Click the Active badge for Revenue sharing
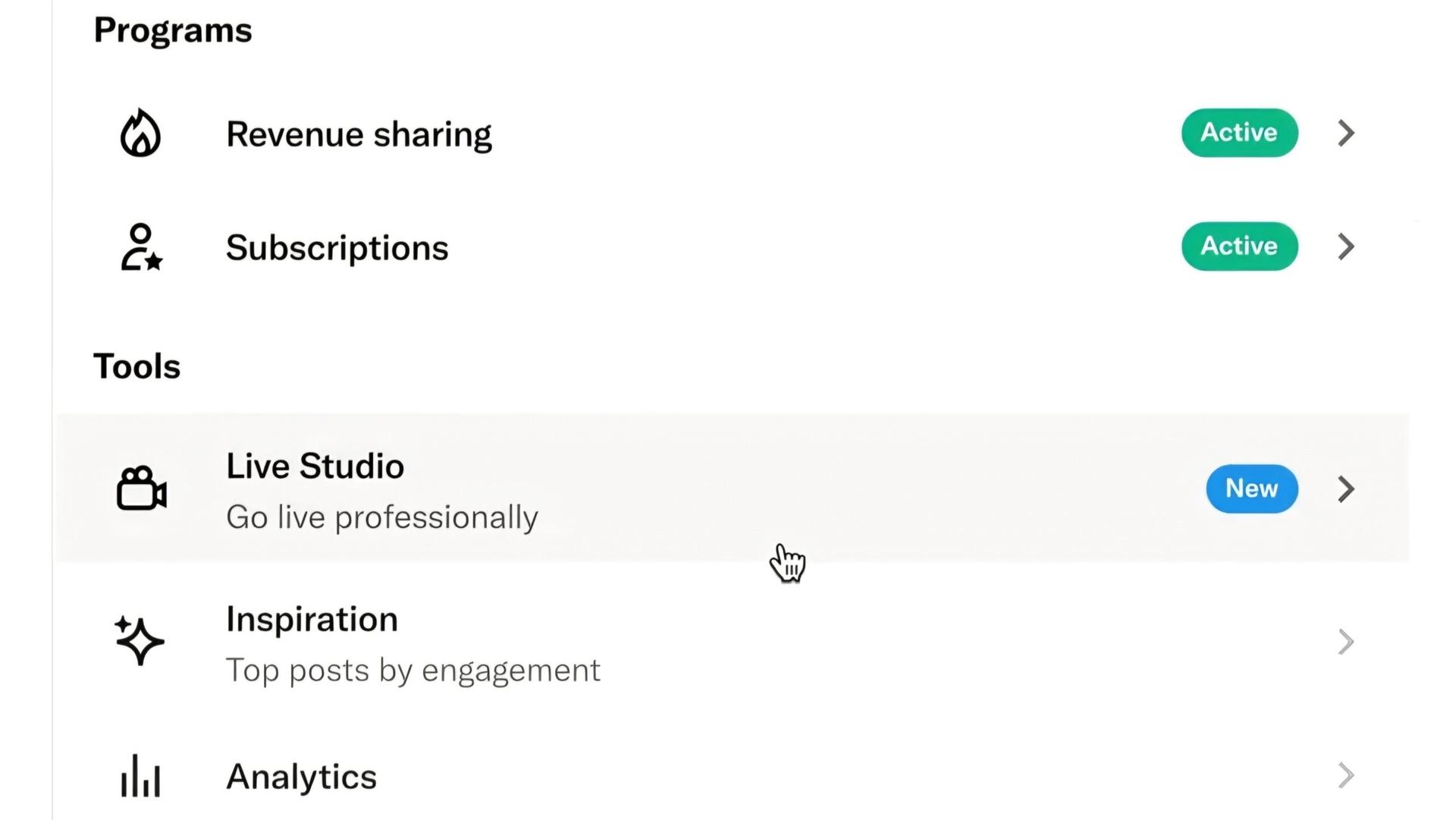1456x820 pixels. coord(1239,133)
